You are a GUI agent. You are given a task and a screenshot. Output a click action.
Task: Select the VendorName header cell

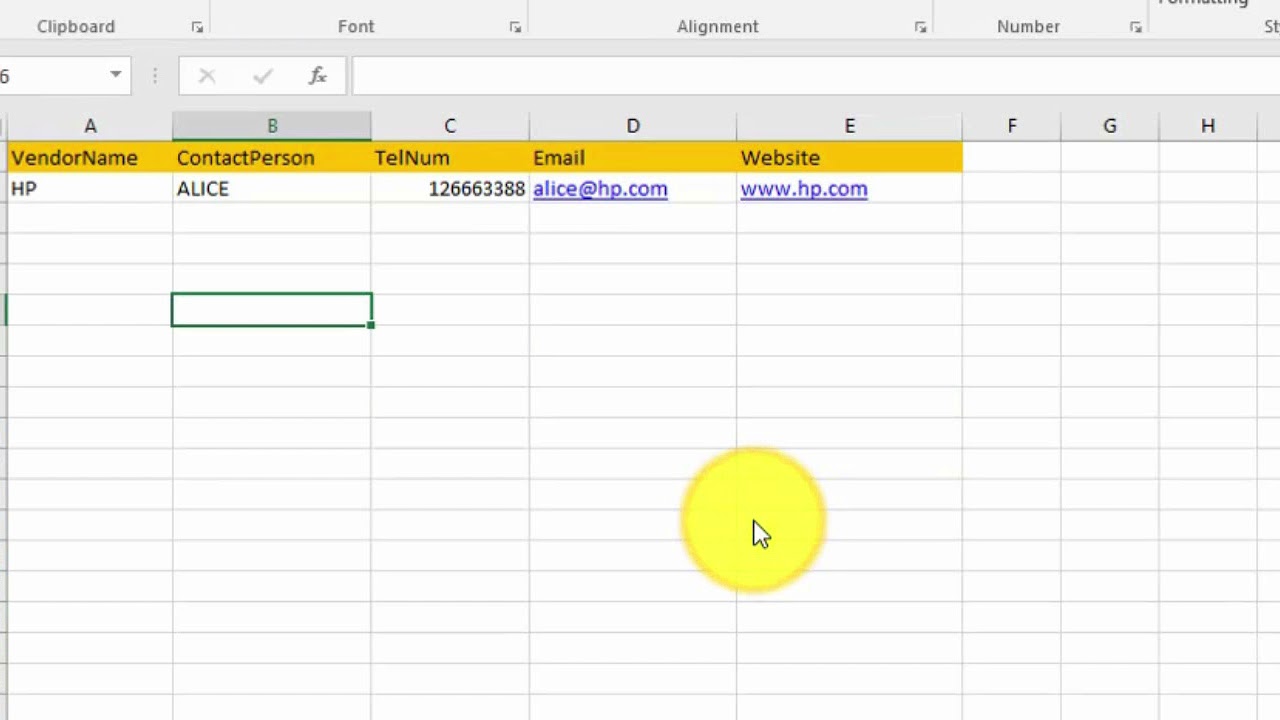click(x=90, y=158)
